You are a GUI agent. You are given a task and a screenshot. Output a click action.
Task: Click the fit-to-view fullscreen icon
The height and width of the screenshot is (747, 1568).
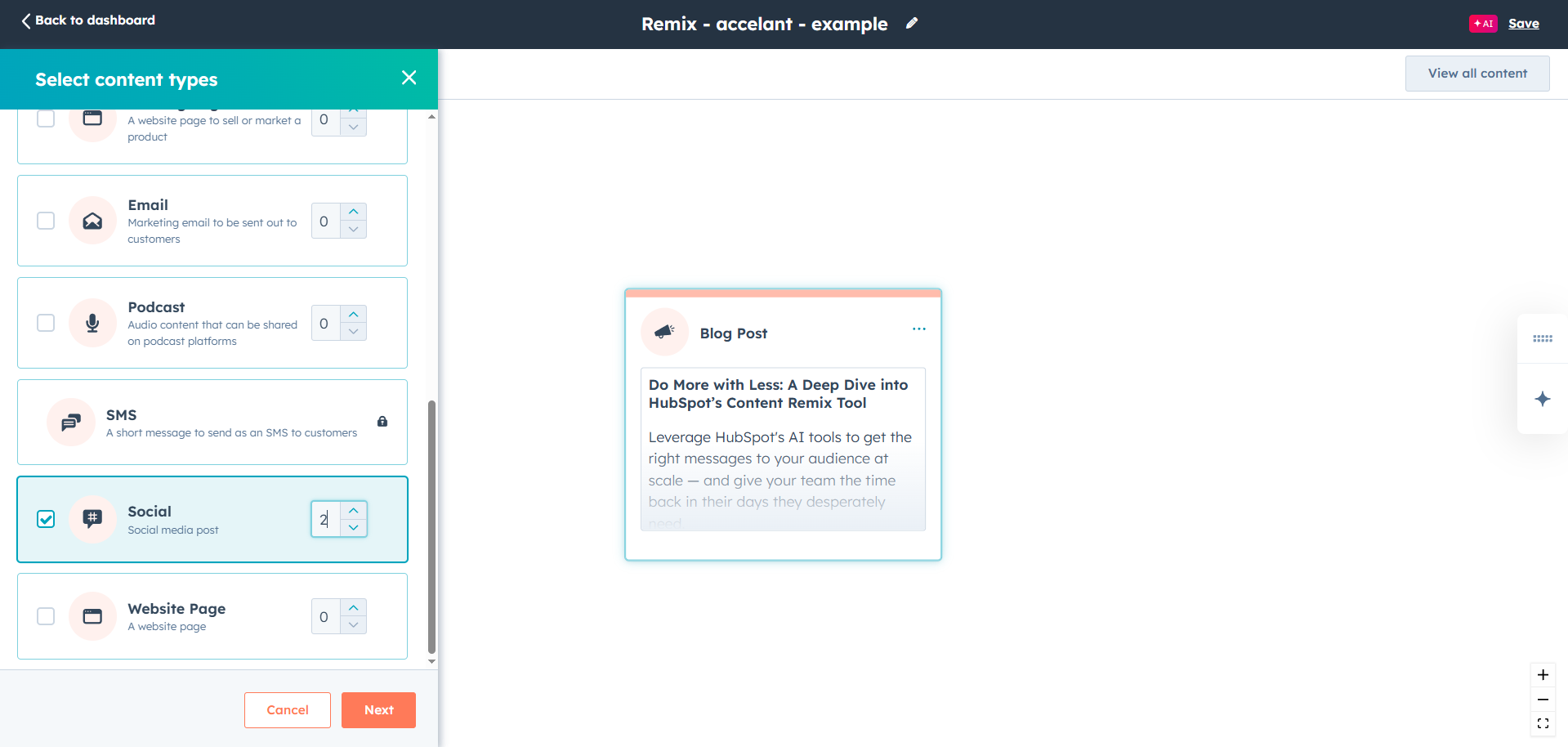coord(1543,723)
